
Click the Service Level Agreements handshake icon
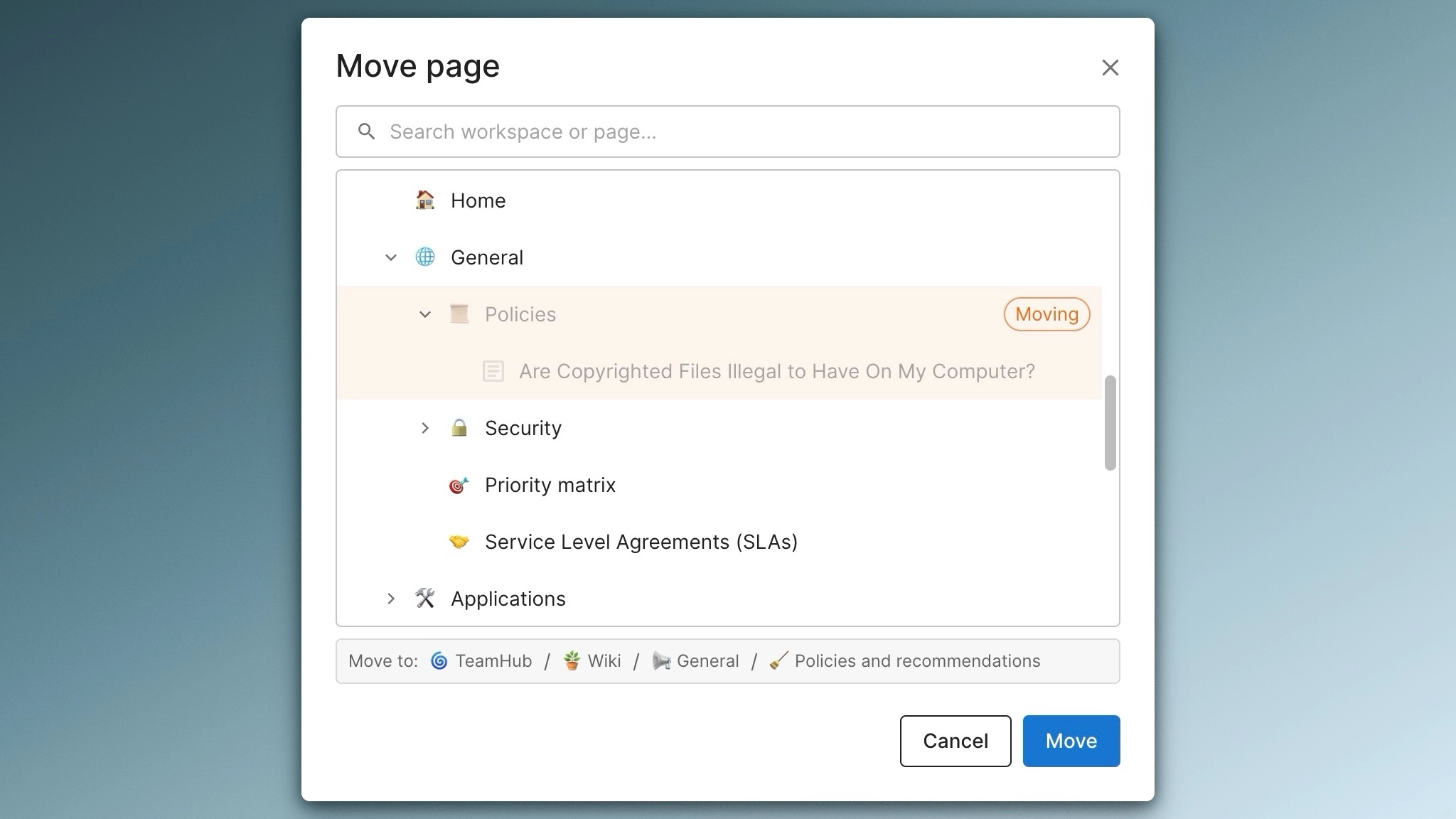pos(459,541)
